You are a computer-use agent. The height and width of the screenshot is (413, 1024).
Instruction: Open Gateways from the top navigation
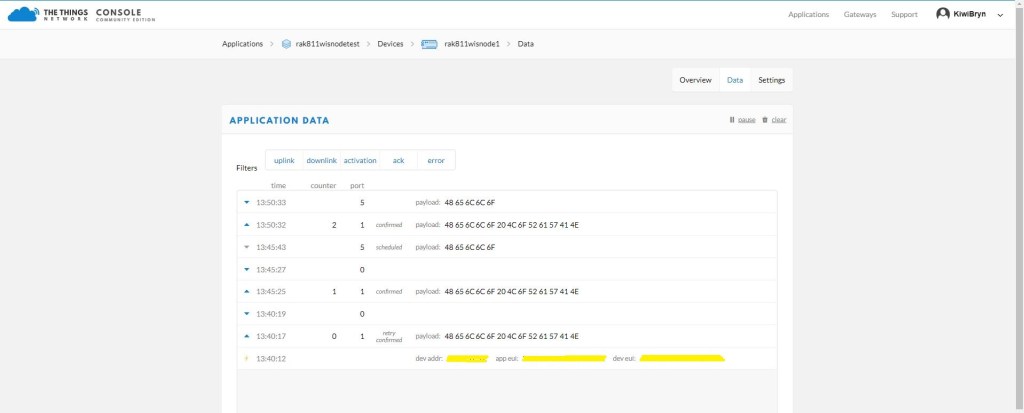(859, 15)
